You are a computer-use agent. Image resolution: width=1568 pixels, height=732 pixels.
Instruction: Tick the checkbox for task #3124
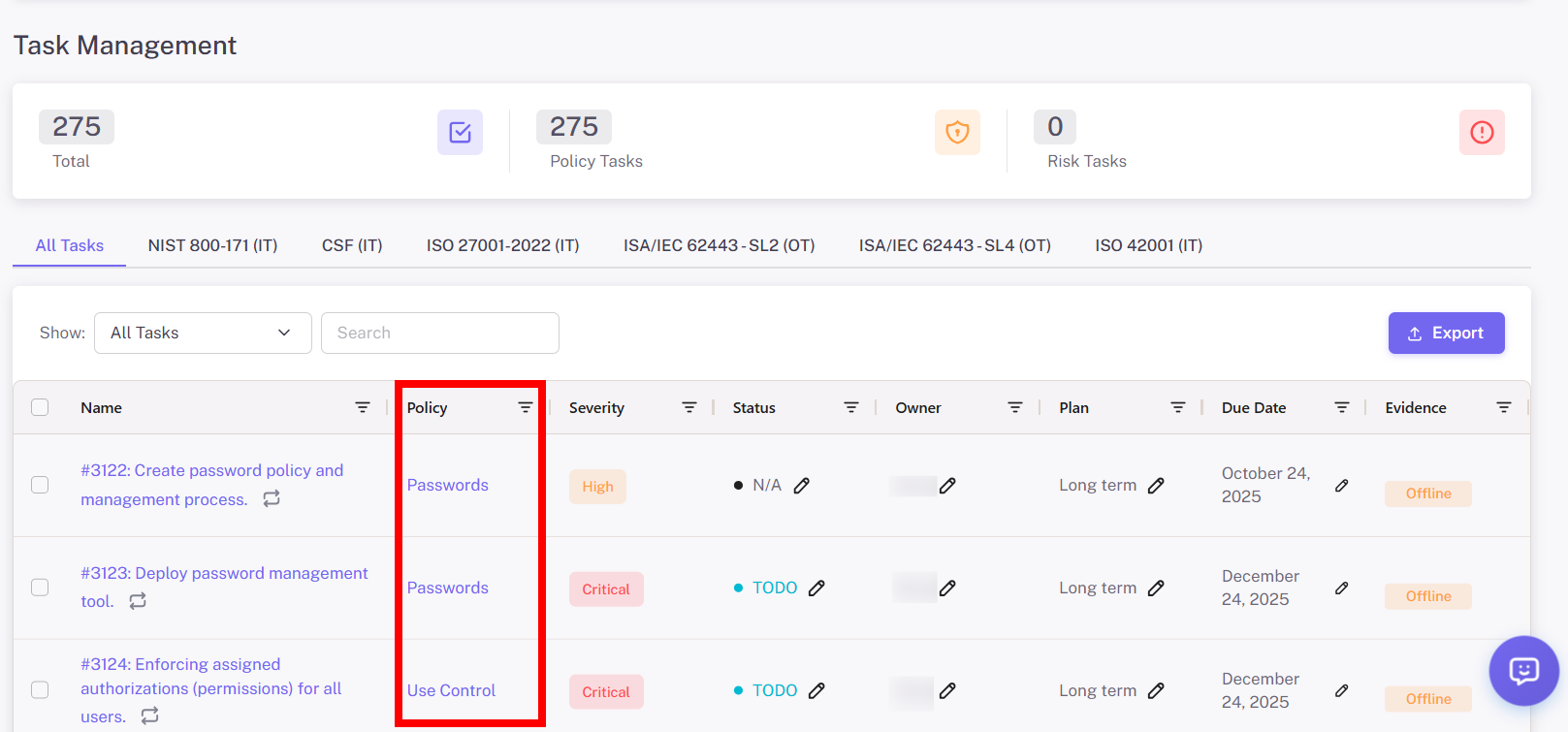pos(40,689)
